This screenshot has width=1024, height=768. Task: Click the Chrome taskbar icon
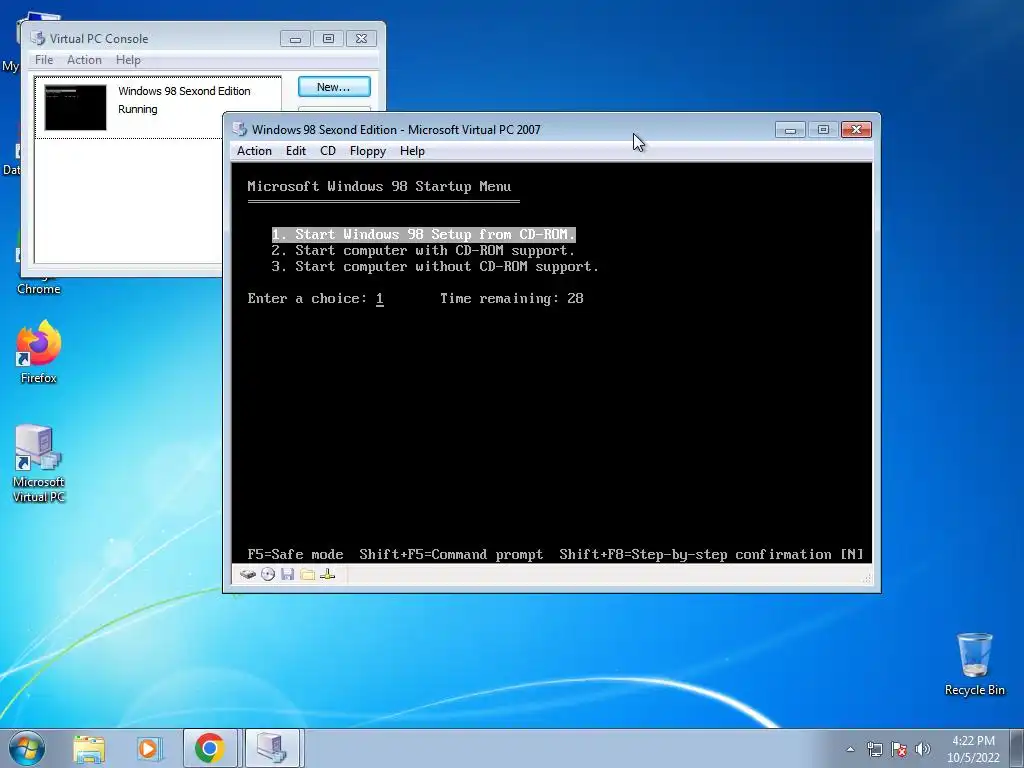pos(210,748)
